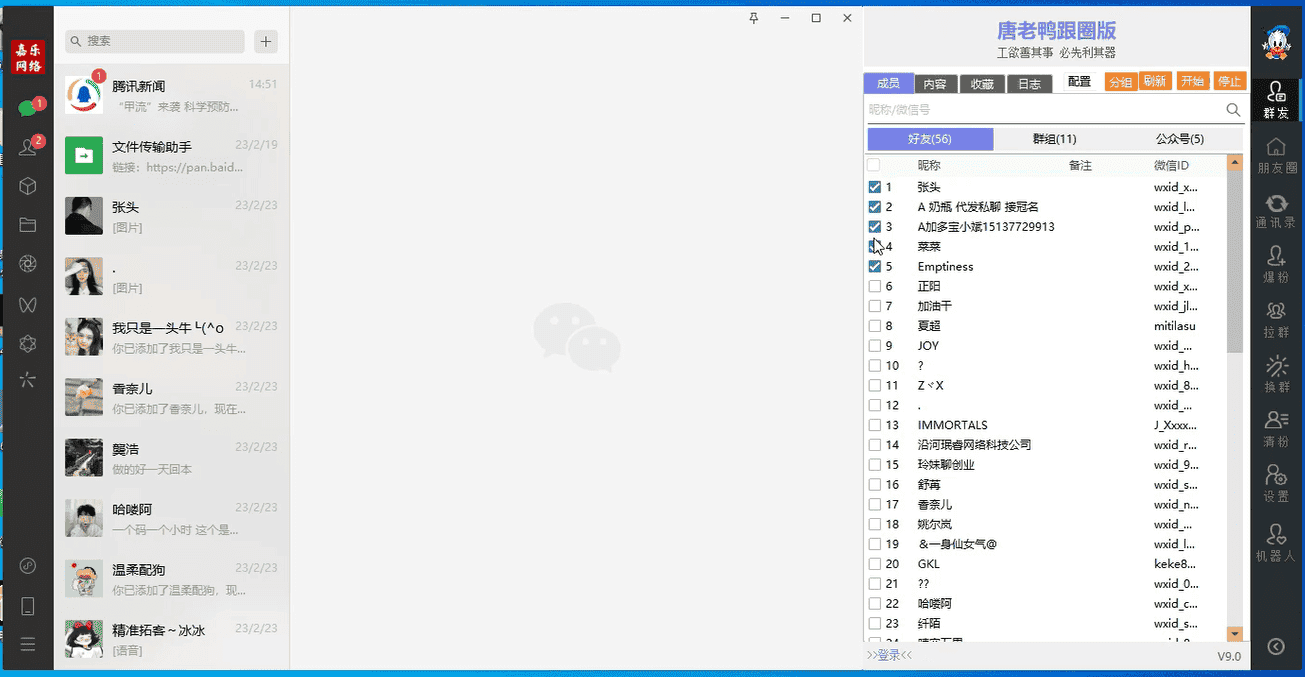The width and height of the screenshot is (1305, 677).
Task: Check the box for JOY
Action: click(x=874, y=345)
